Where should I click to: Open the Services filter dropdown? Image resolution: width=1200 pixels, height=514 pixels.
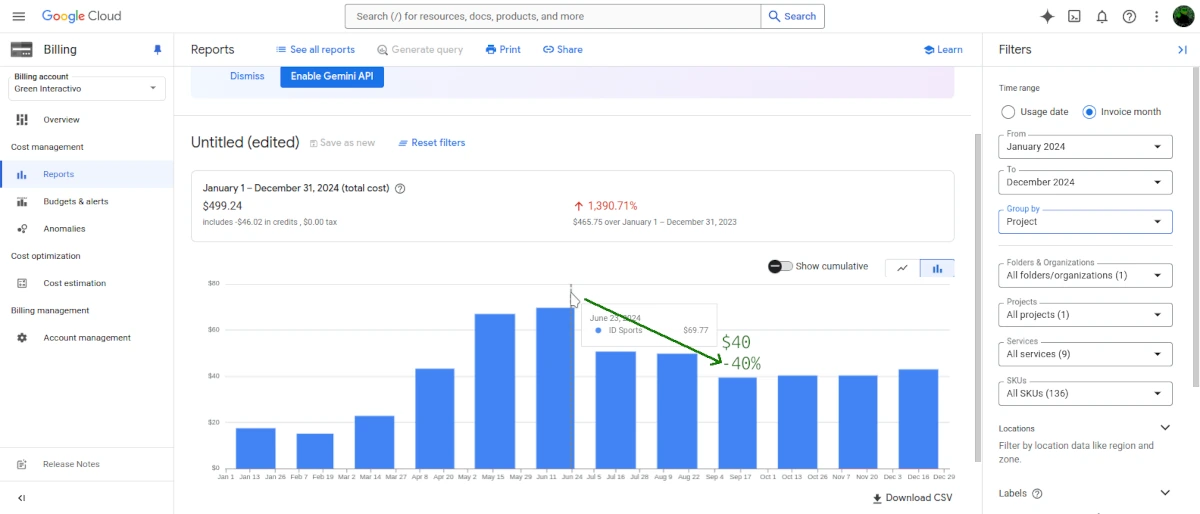pyautogui.click(x=1085, y=354)
